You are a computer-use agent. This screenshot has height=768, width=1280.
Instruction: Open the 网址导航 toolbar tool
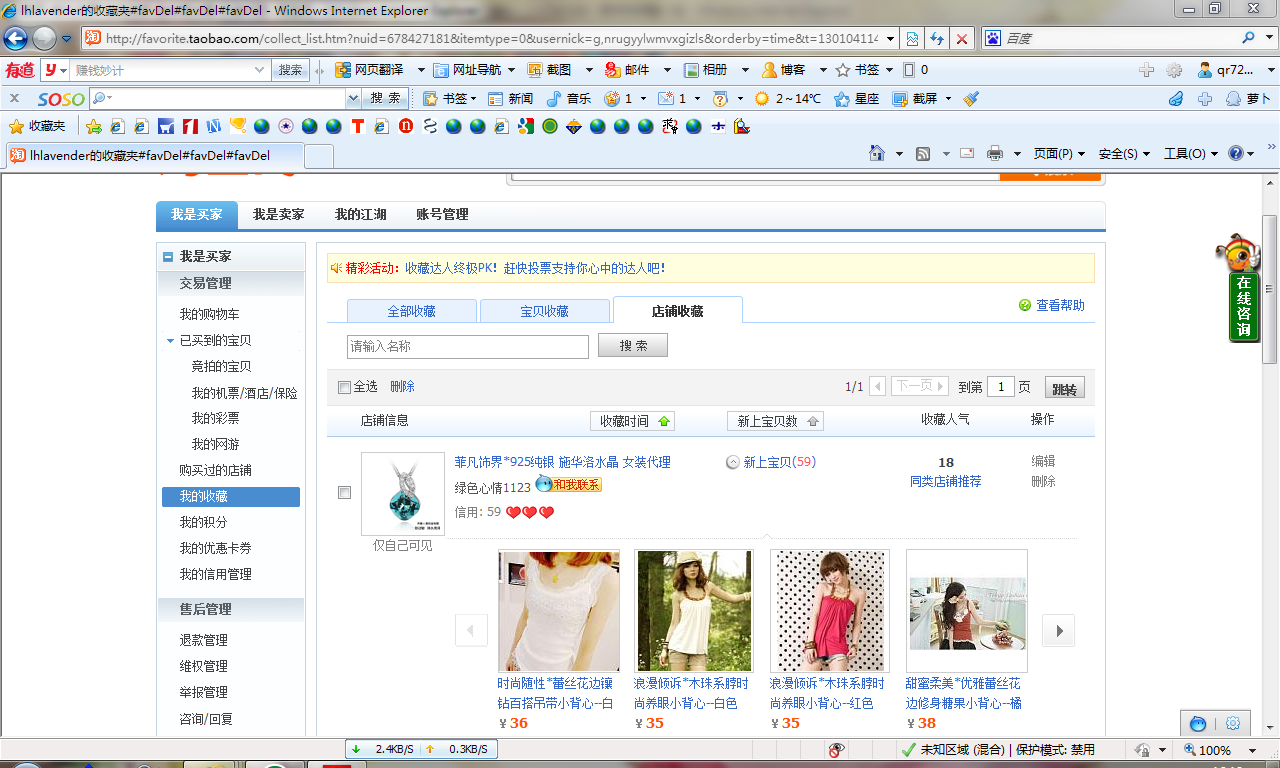467,70
